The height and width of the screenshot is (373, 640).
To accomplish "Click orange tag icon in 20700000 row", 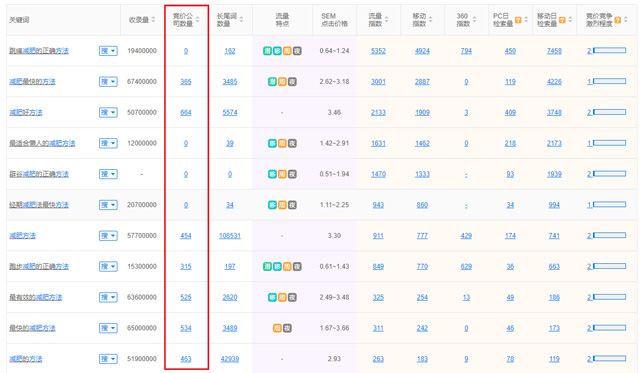I will (x=282, y=205).
